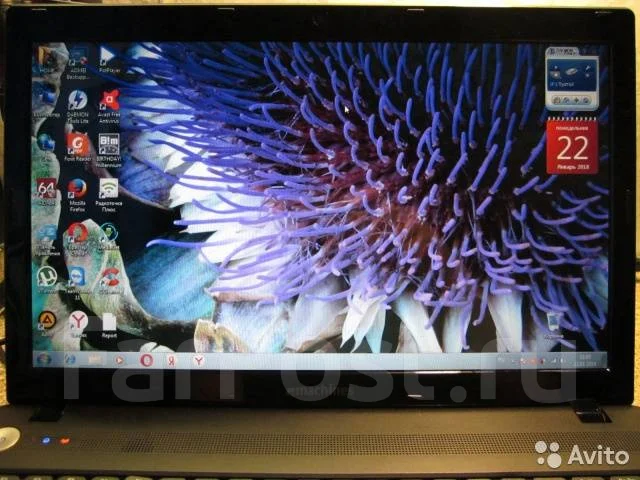Open the taskbar clock and date
Viewport: 640px width, 480px height.
point(585,360)
